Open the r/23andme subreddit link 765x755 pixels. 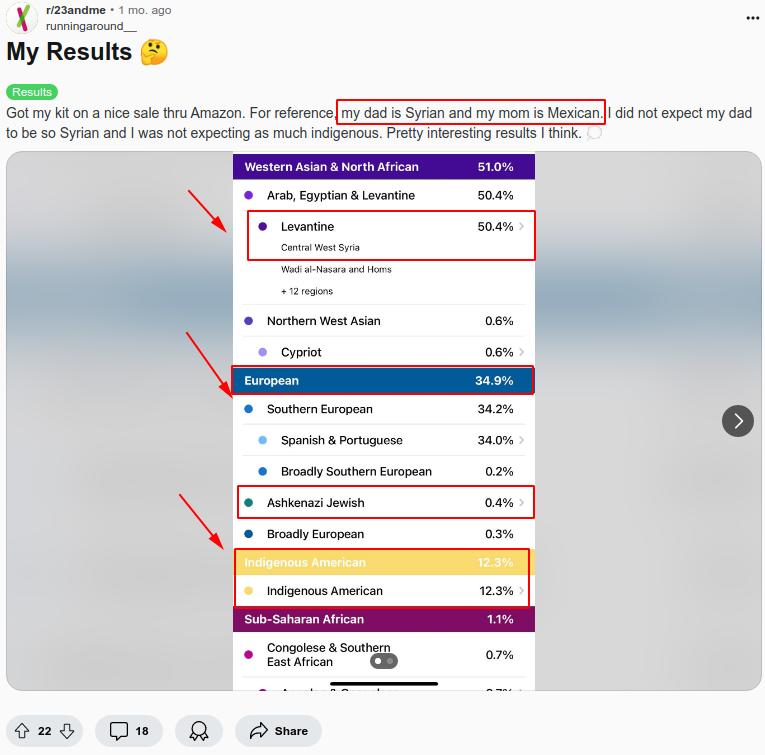pyautogui.click(x=76, y=10)
